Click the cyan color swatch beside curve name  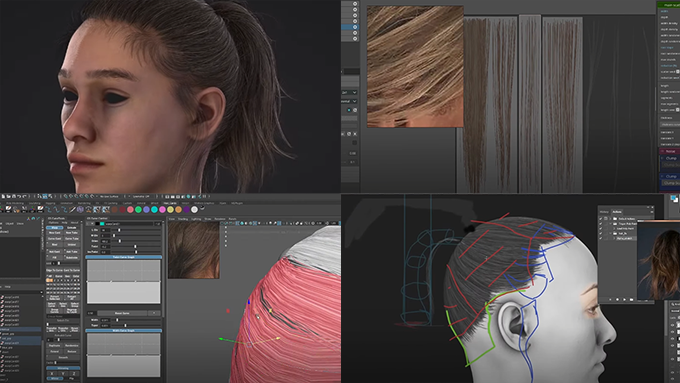(102, 224)
